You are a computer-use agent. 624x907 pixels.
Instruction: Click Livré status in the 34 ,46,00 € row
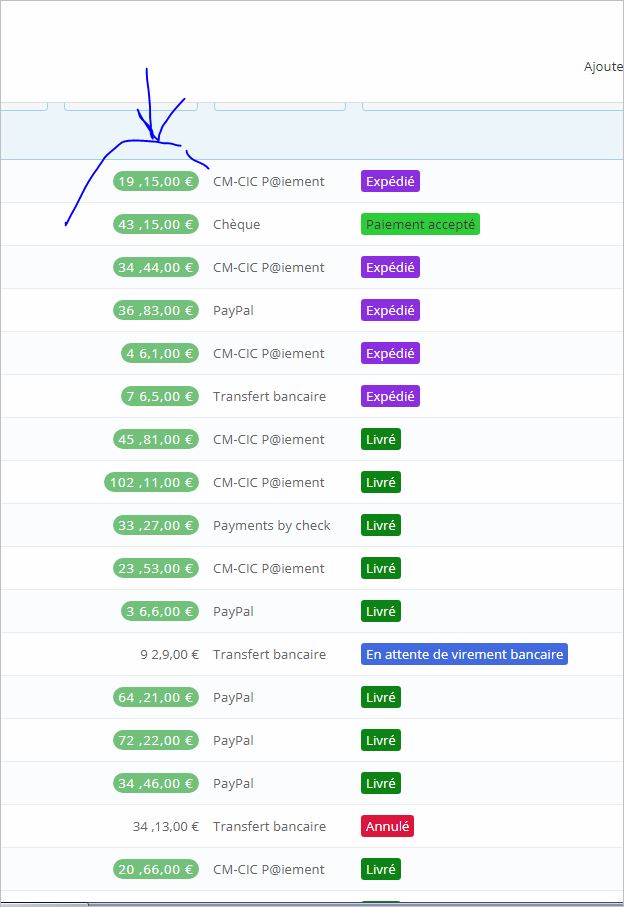pos(381,783)
